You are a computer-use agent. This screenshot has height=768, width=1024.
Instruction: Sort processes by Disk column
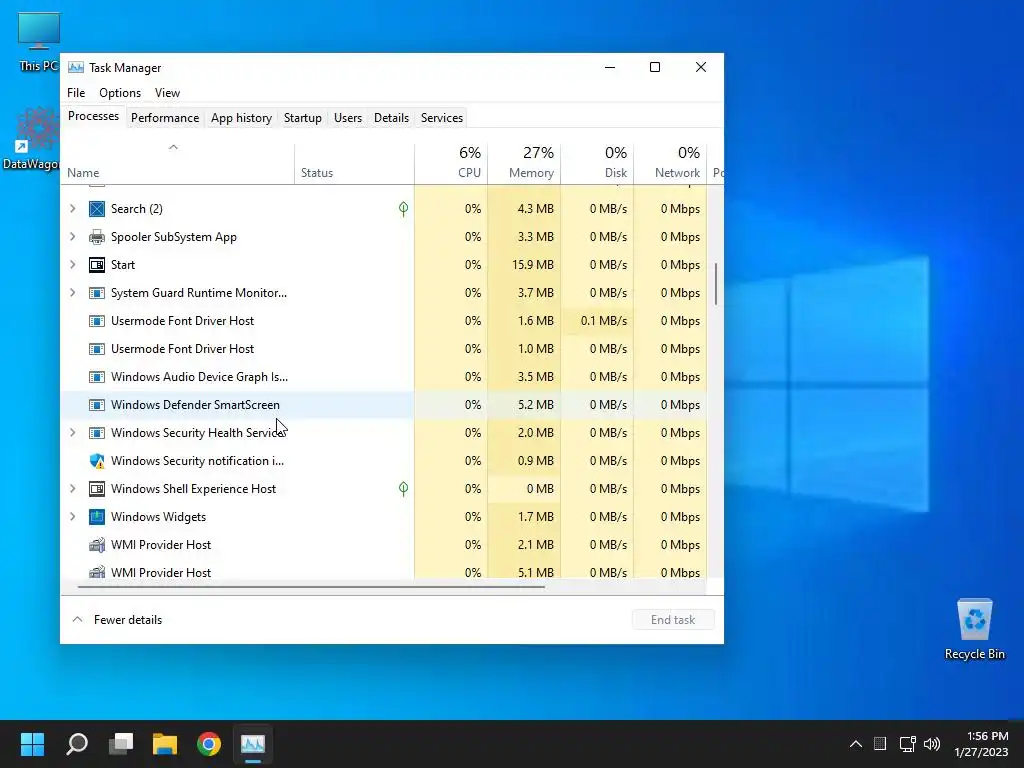(598, 164)
